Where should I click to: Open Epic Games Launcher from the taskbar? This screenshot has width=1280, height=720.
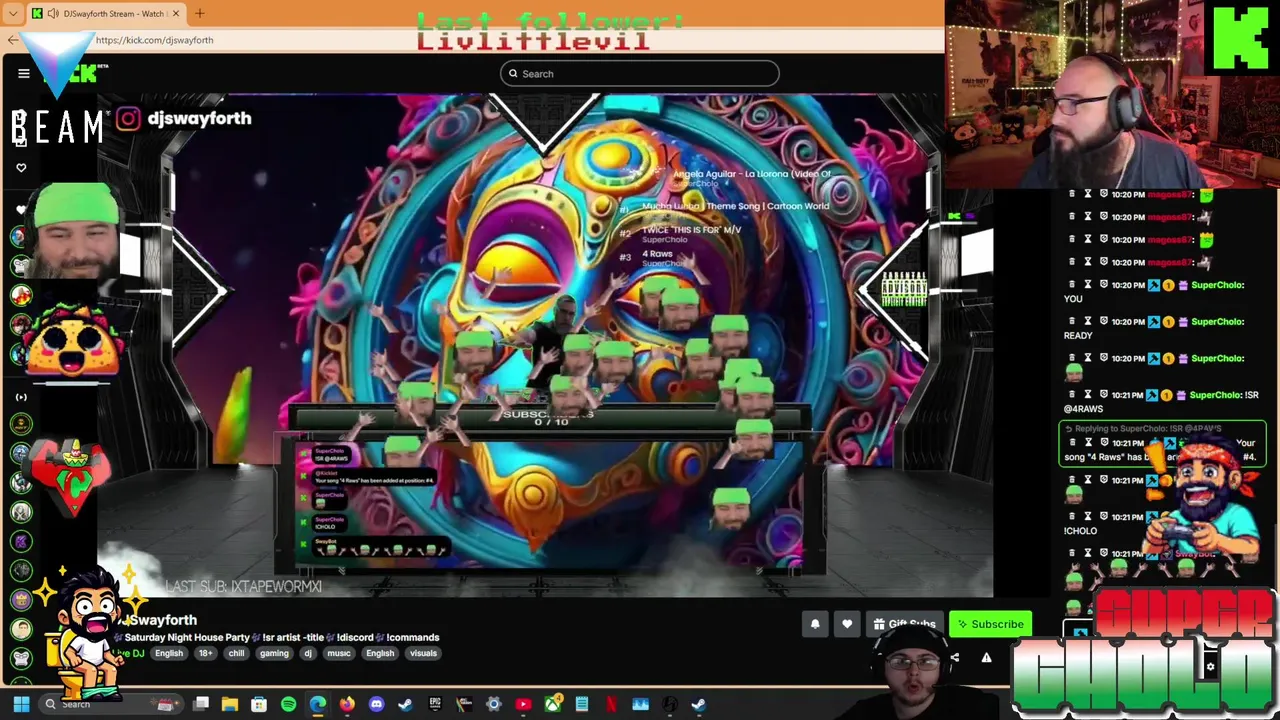point(435,704)
